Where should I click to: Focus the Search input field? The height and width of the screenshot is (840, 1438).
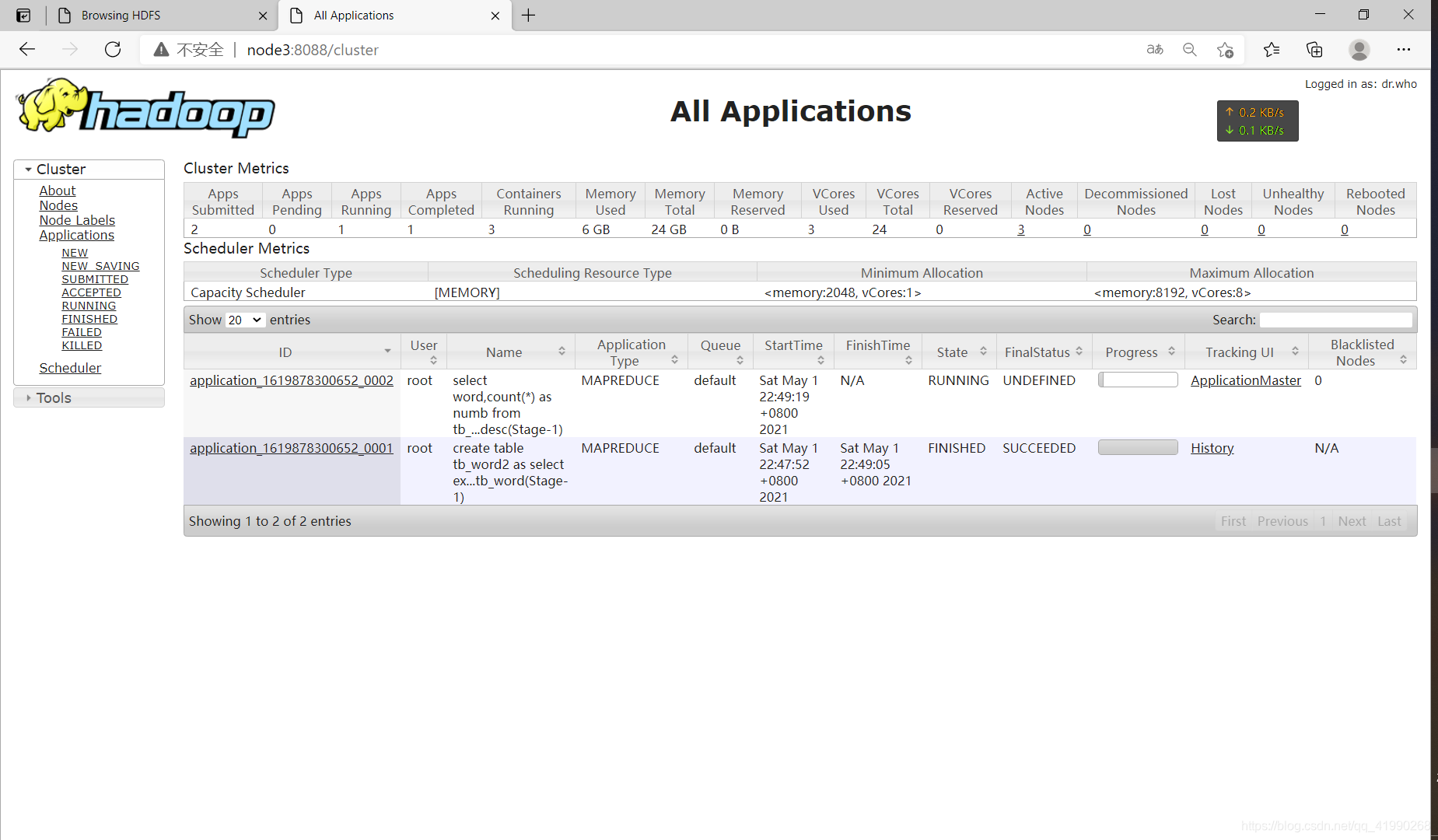[1335, 320]
